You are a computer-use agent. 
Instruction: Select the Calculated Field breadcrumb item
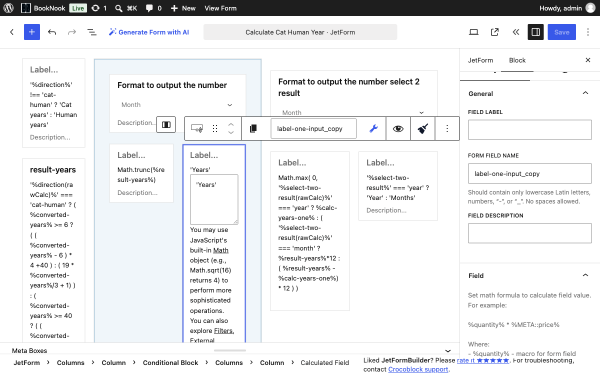(325, 362)
